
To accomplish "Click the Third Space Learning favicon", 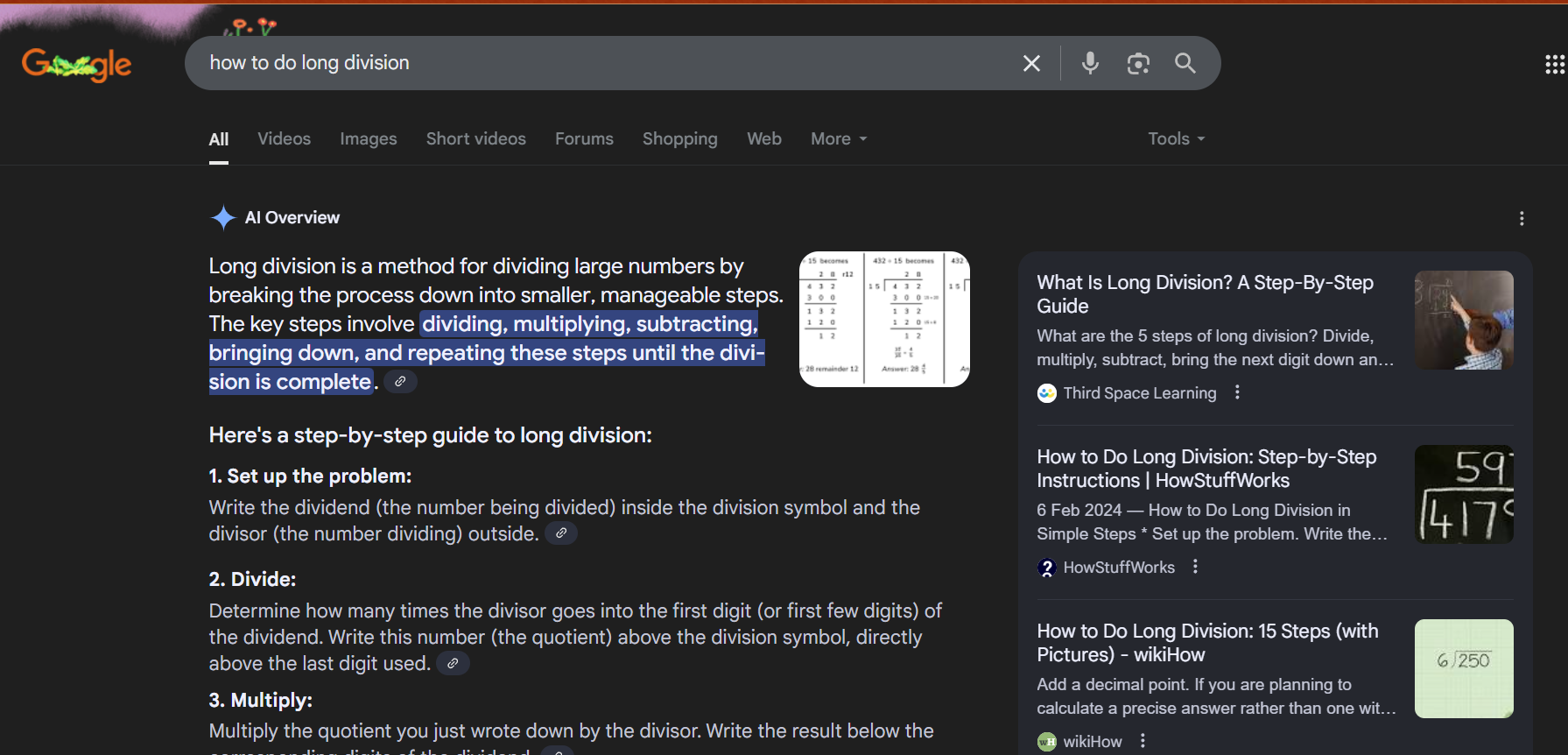I will [x=1047, y=393].
